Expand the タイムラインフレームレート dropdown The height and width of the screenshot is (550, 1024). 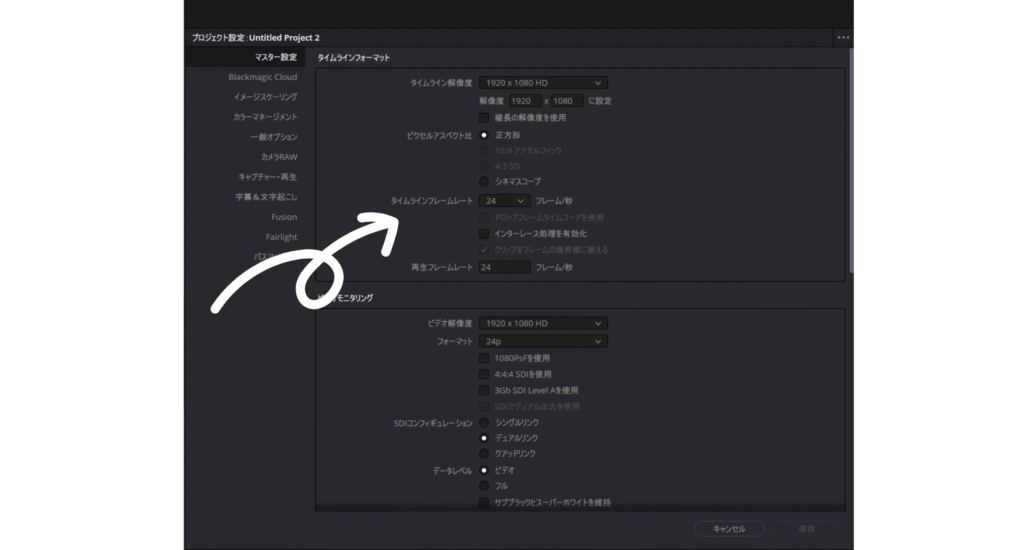pyautogui.click(x=502, y=201)
